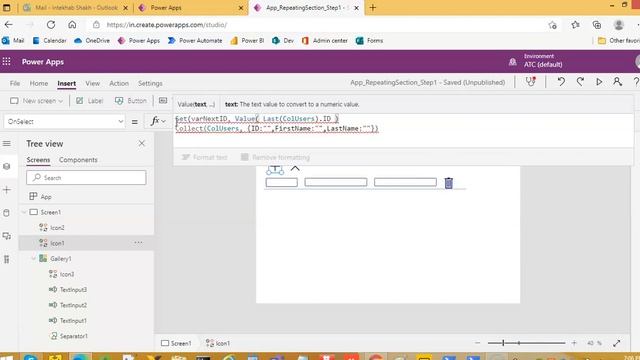Switch to the Components tab
Image resolution: width=640 pixels, height=360 pixels.
coord(78,160)
